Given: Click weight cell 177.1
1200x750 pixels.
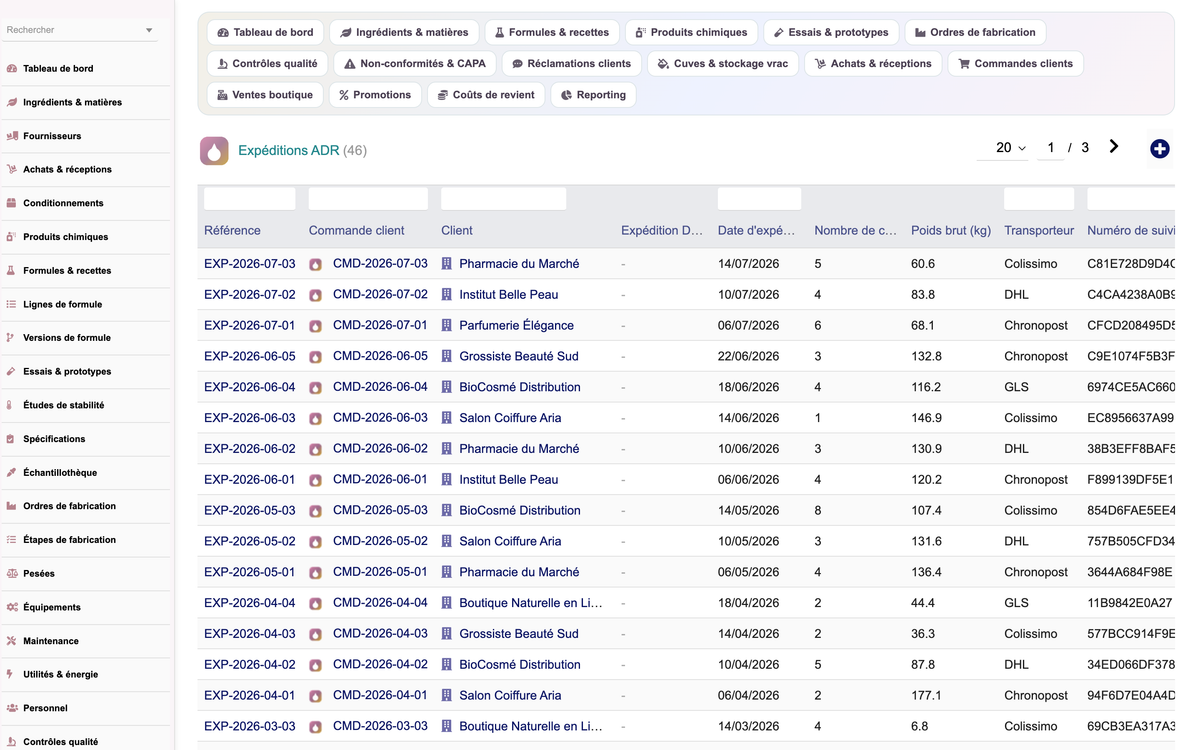Looking at the screenshot, I should pyautogui.click(x=926, y=696).
